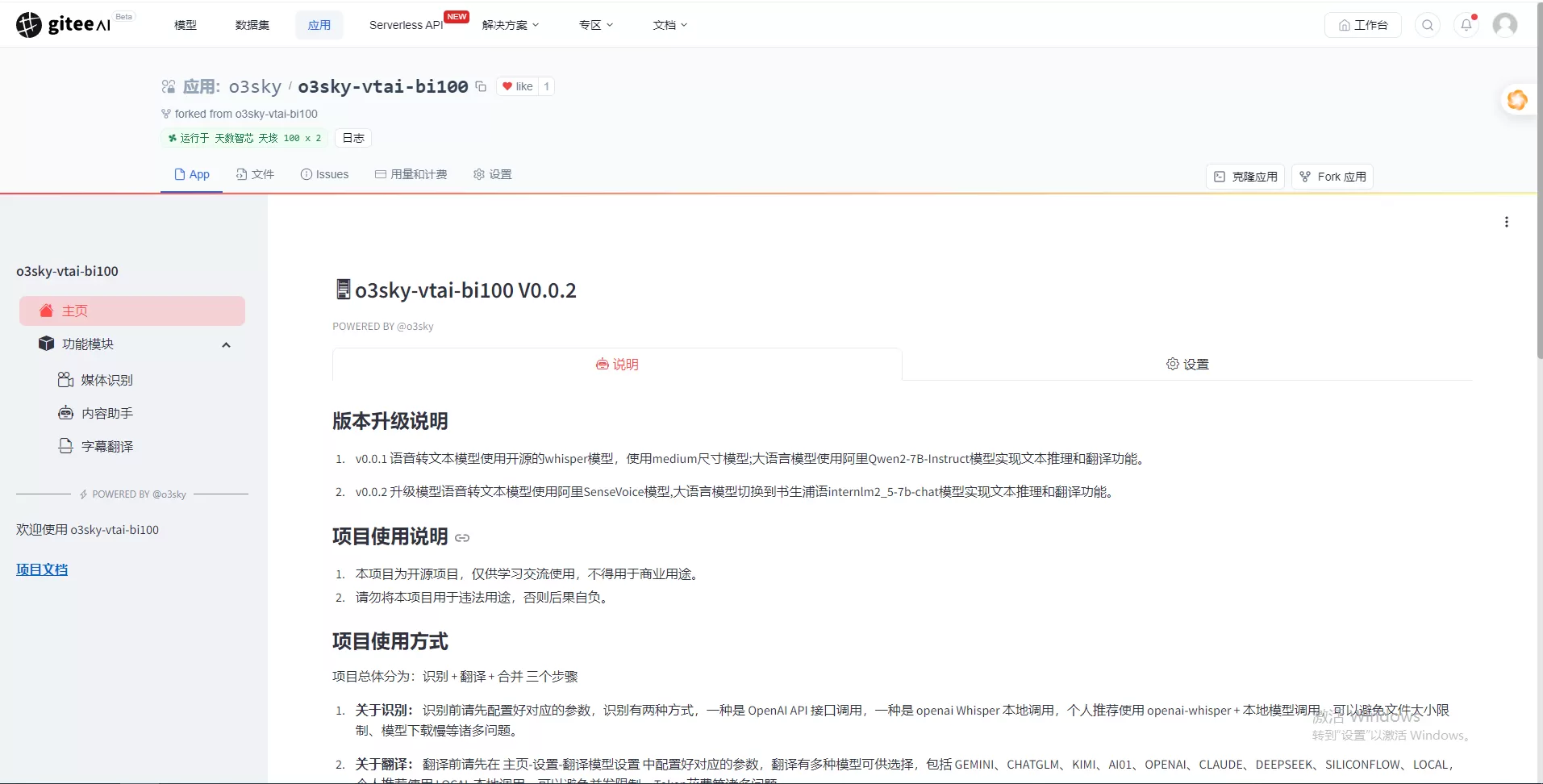
Task: Select the 说明 content tab
Action: [x=617, y=364]
